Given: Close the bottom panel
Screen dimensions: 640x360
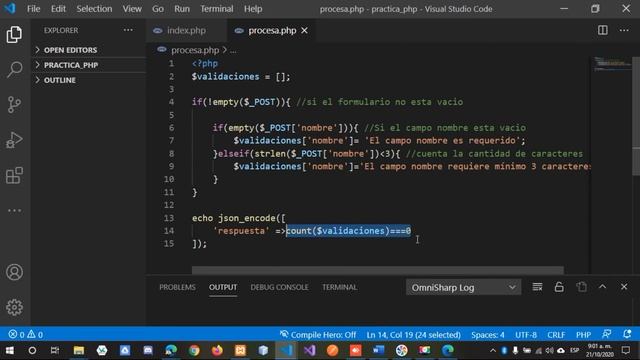Looking at the screenshot, I should (x=624, y=287).
